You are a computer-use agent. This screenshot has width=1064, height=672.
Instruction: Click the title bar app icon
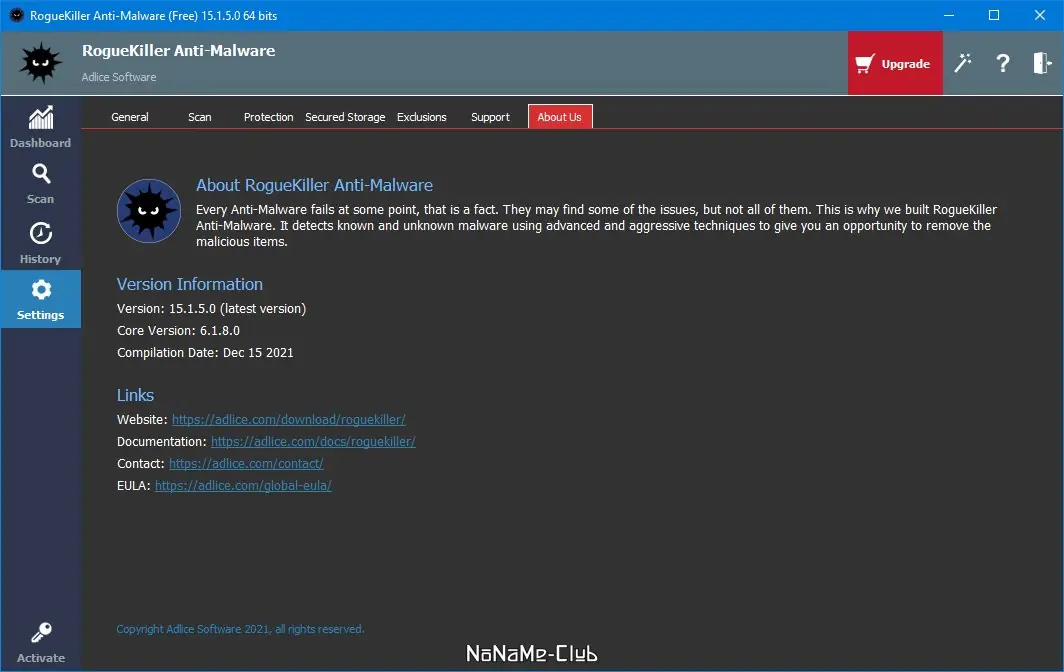16,15
